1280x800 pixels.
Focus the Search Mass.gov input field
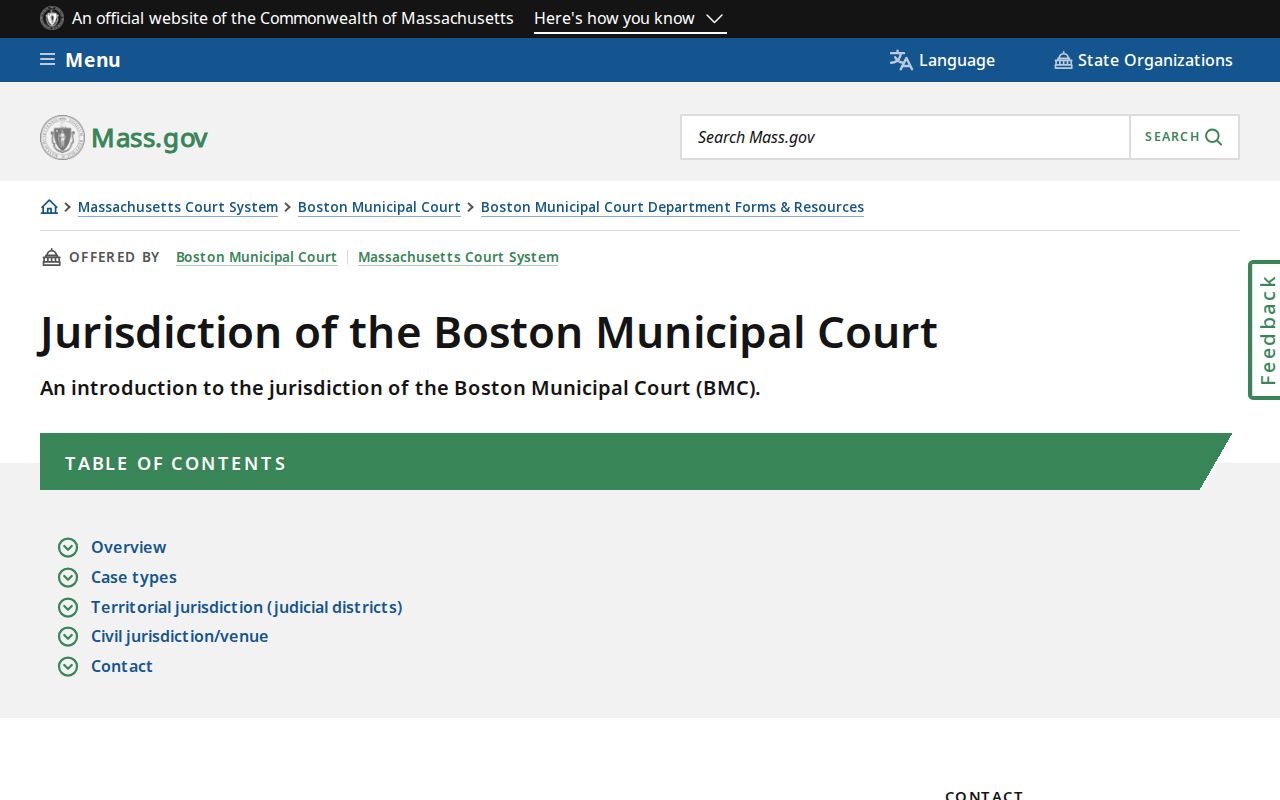pos(906,137)
